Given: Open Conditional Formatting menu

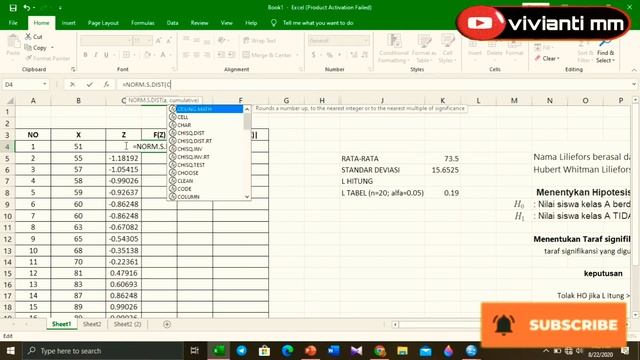Looking at the screenshot, I should tap(393, 49).
